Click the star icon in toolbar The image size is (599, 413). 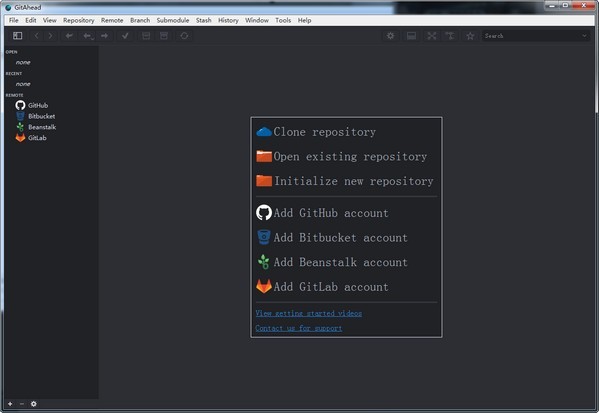pyautogui.click(x=470, y=36)
